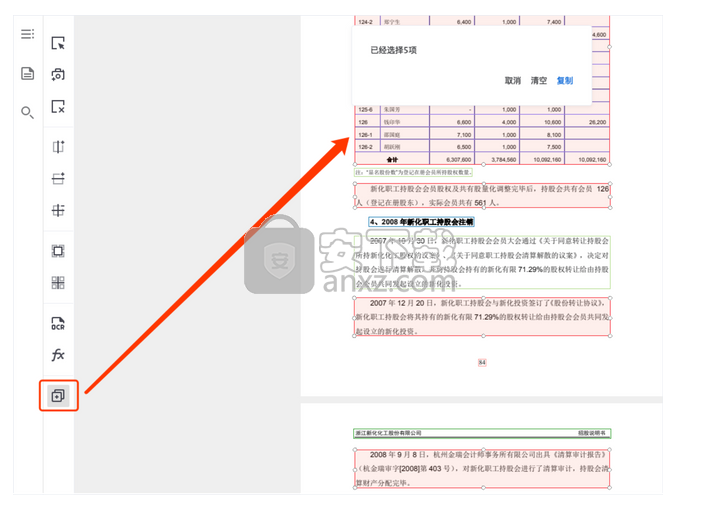Choose the frame outline tool icon

coord(58,250)
